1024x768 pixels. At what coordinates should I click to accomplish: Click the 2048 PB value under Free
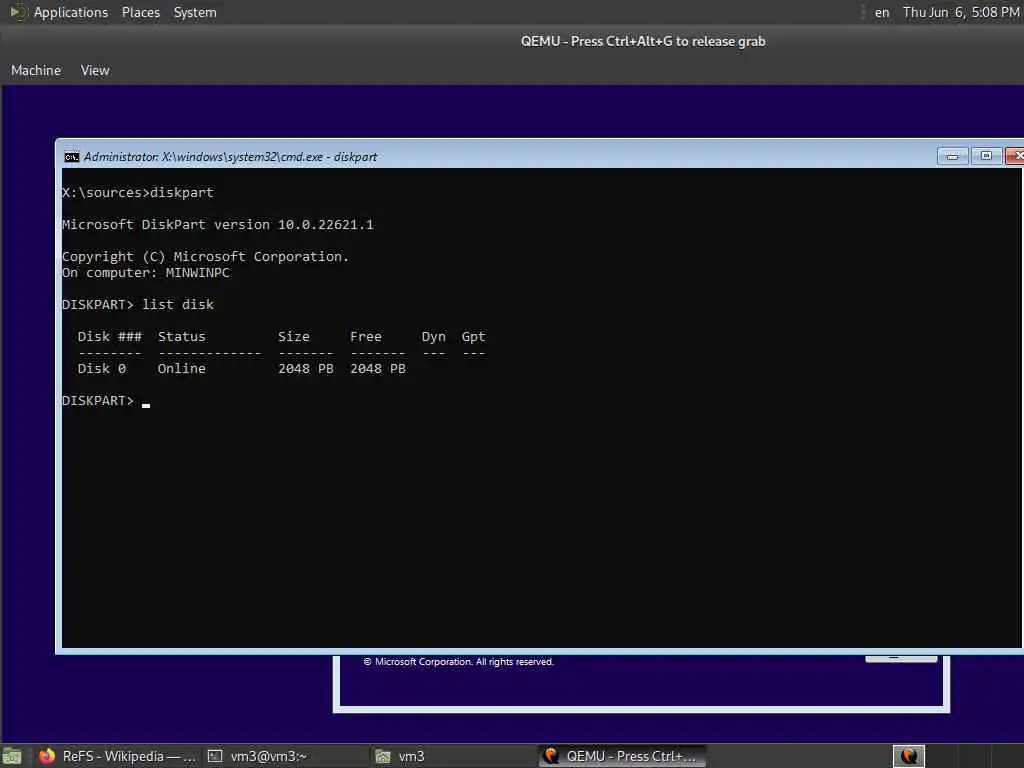click(378, 369)
